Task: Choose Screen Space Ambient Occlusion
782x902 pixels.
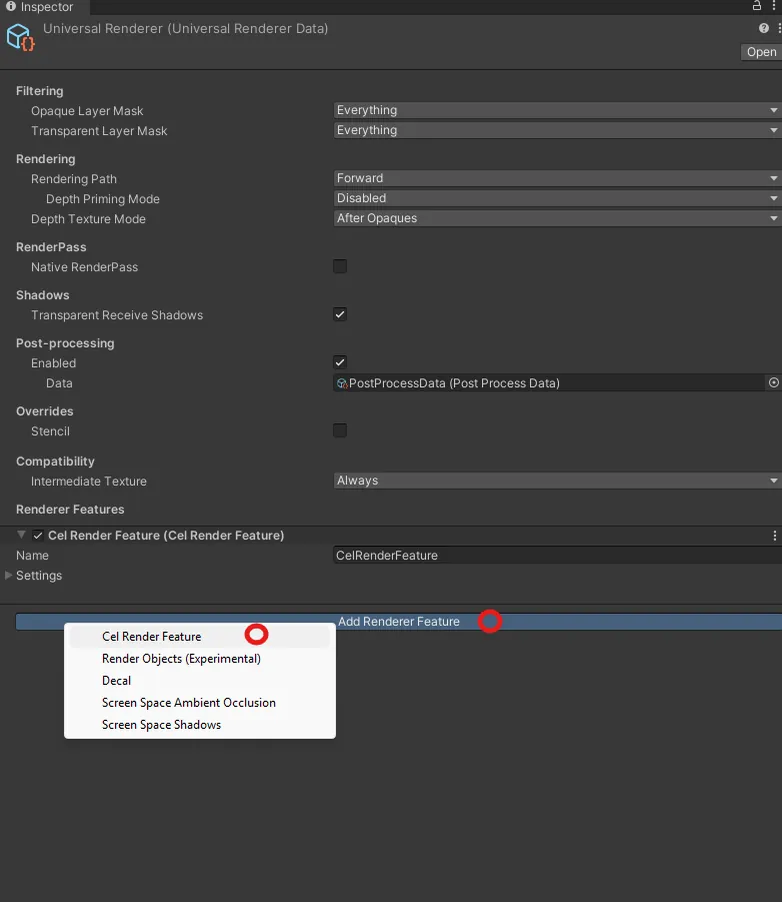Action: 199,702
